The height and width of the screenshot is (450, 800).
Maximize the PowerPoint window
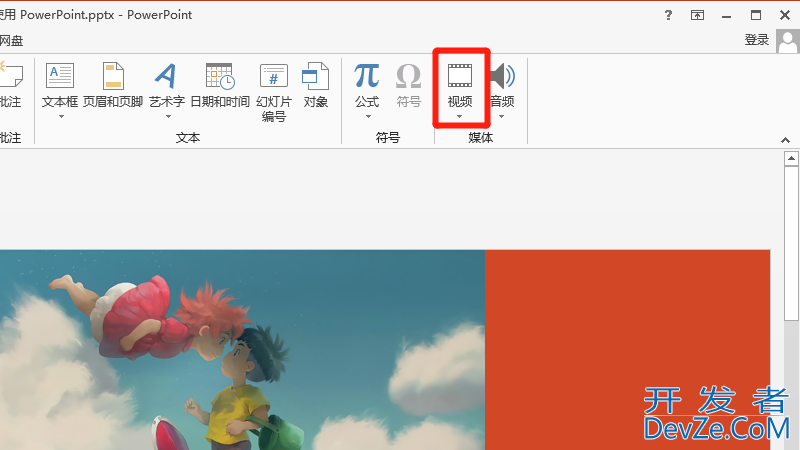[756, 15]
